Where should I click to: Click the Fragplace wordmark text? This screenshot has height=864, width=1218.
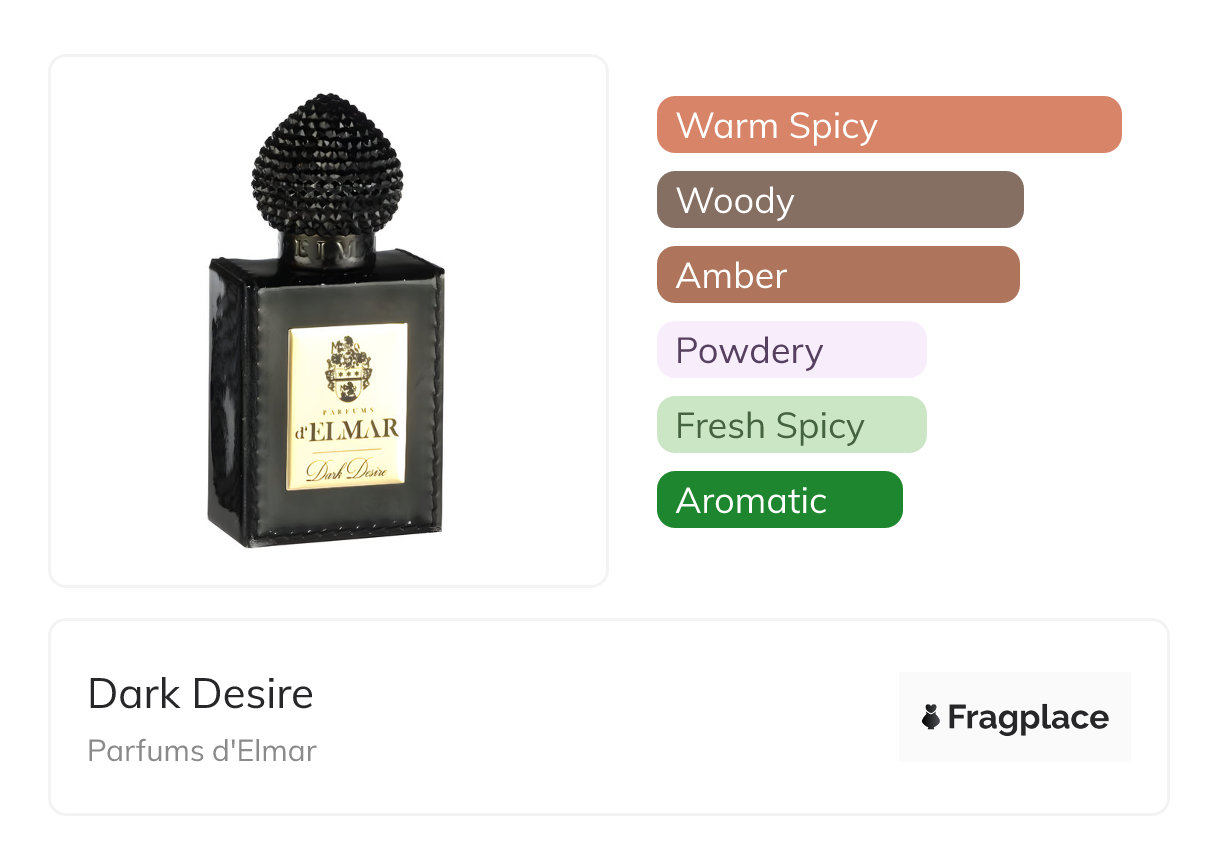point(1028,718)
